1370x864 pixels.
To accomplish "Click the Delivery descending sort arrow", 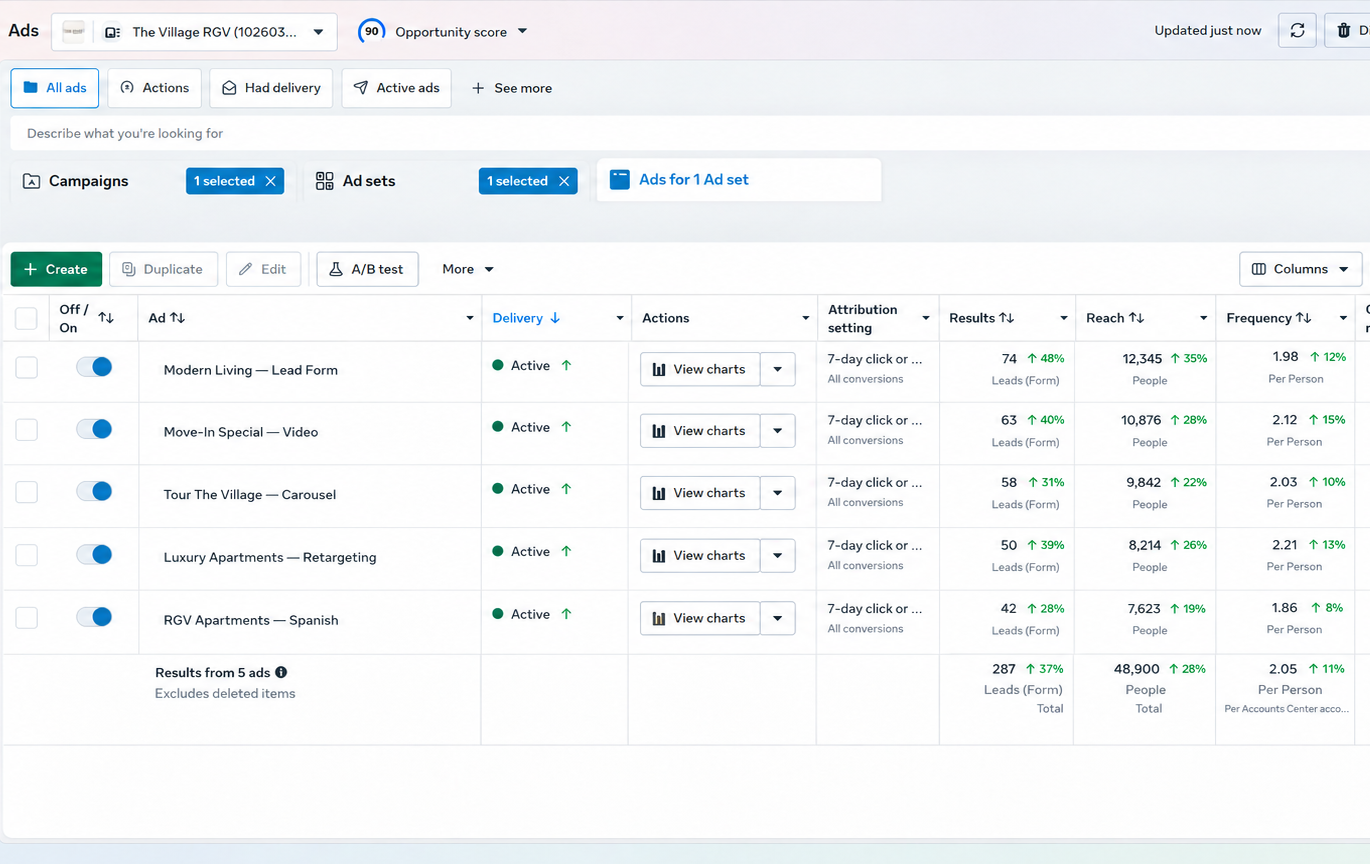I will 555,318.
